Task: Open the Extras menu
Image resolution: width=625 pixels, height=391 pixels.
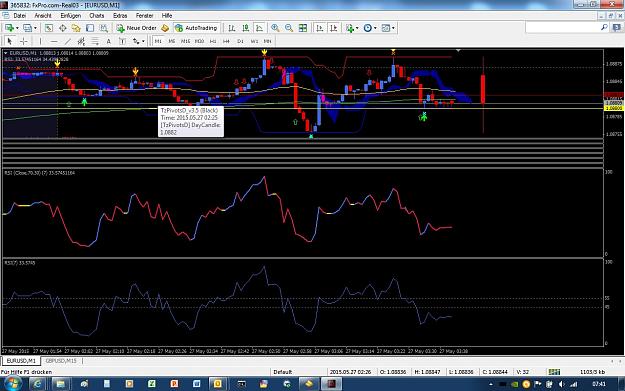Action: click(x=120, y=16)
